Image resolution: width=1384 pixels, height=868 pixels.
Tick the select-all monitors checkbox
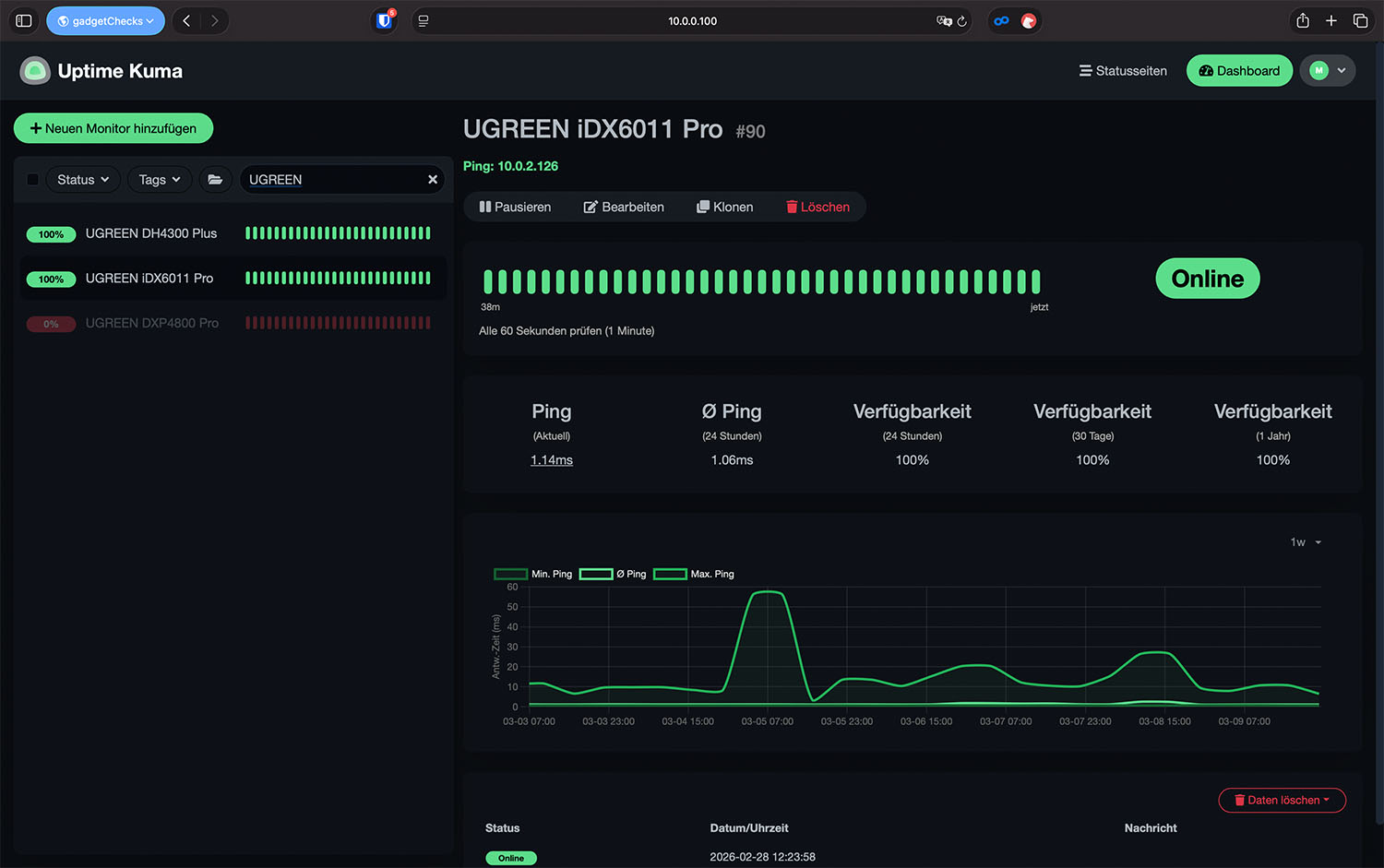click(x=33, y=180)
